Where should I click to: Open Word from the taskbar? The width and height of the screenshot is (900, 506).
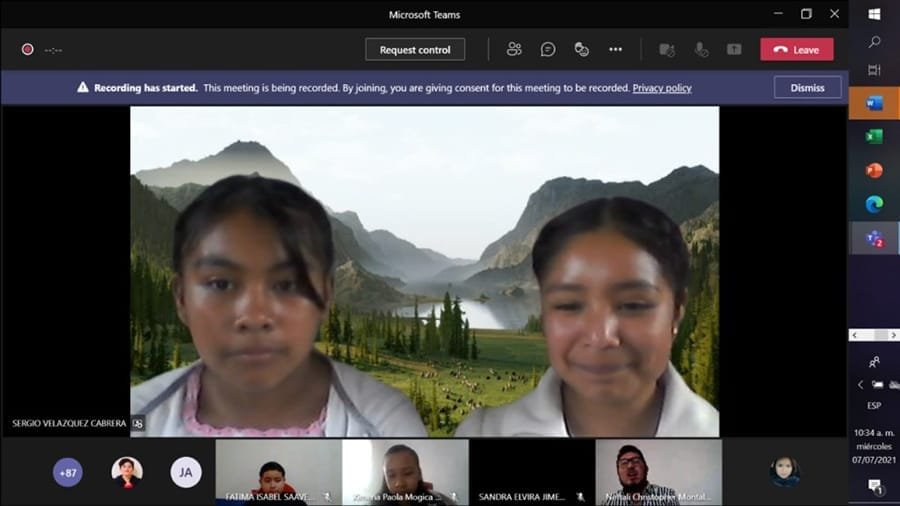(x=874, y=103)
